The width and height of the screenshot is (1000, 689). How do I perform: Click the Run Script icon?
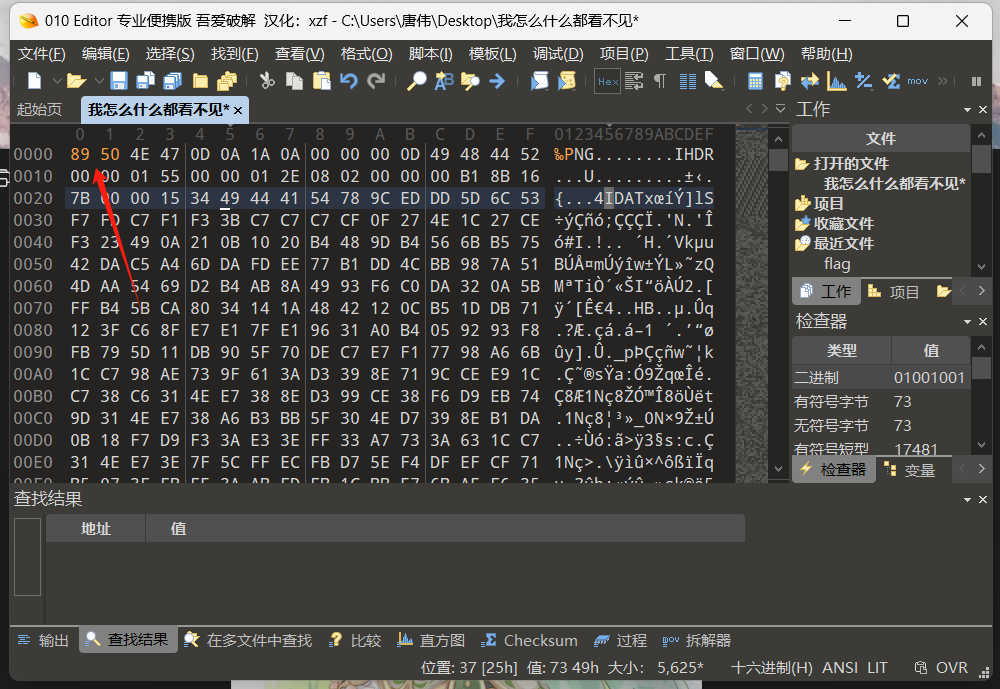click(540, 81)
